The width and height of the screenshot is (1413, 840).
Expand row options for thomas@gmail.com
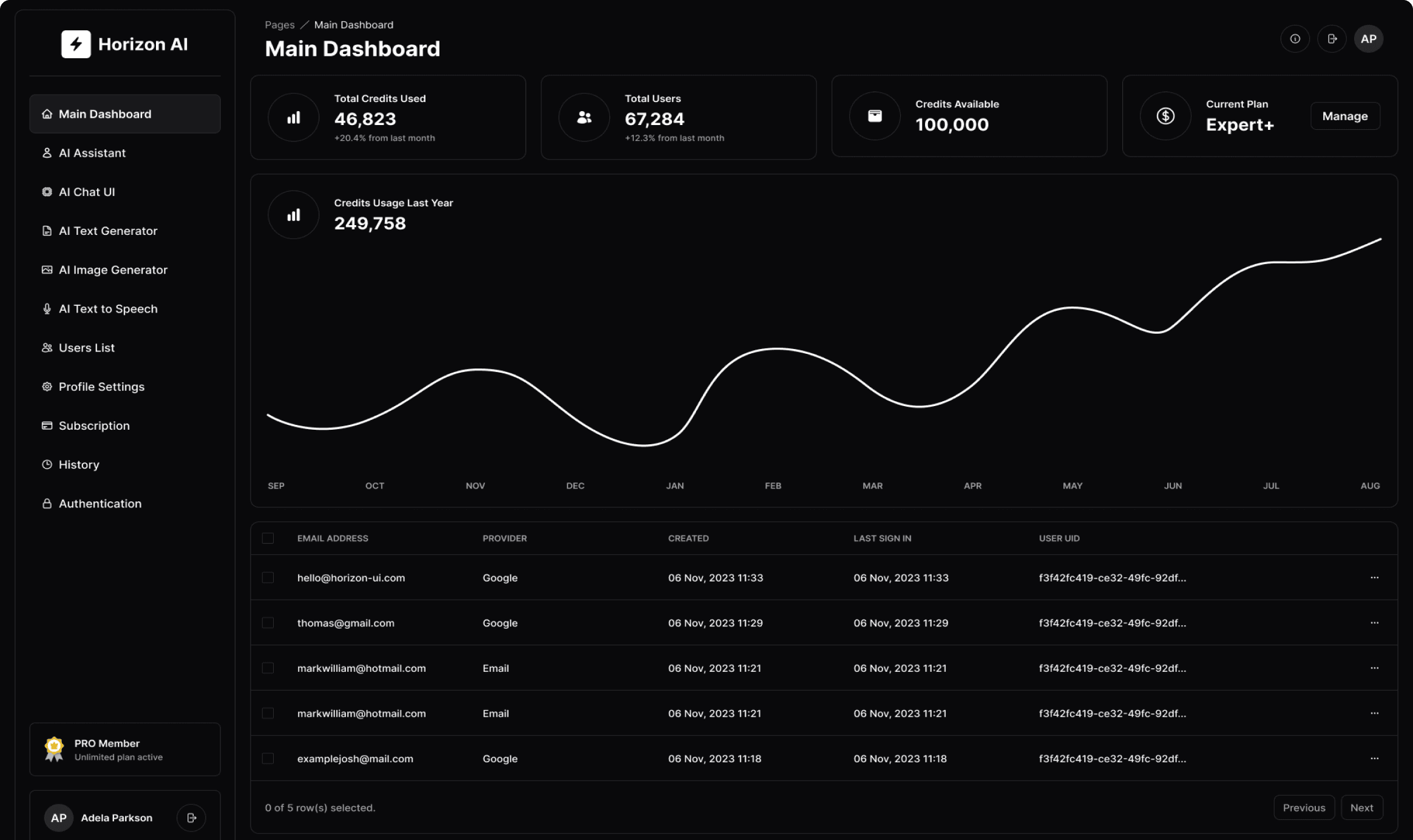[x=1374, y=623]
